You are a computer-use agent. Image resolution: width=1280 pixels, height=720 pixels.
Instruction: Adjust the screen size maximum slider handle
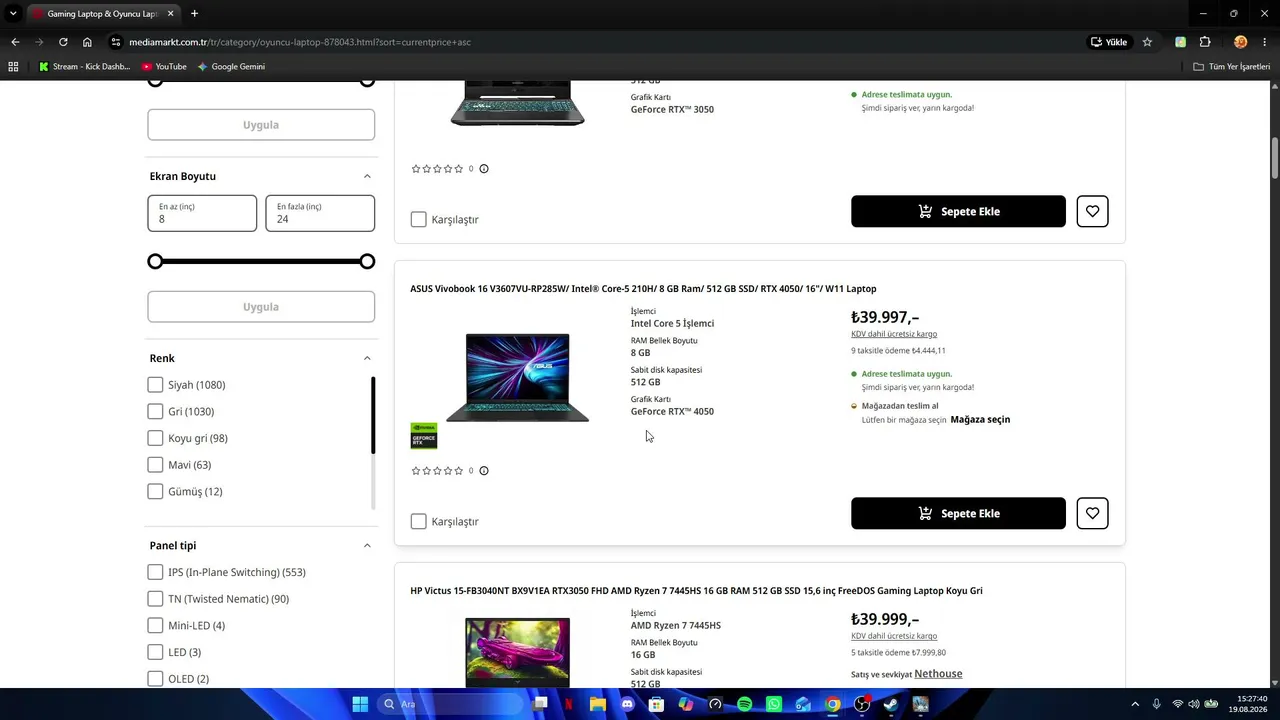click(367, 261)
